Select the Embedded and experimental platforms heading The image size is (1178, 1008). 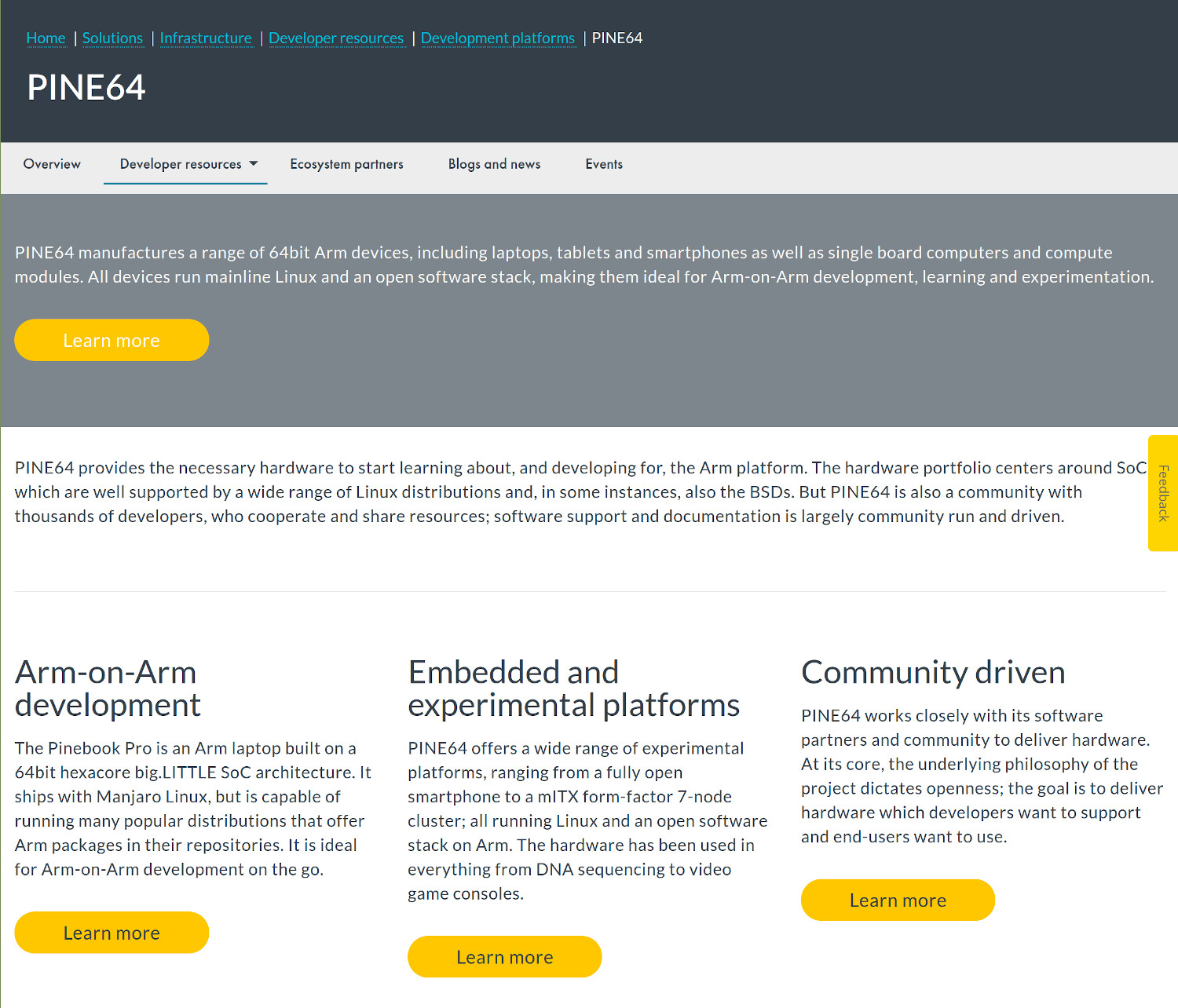point(573,688)
